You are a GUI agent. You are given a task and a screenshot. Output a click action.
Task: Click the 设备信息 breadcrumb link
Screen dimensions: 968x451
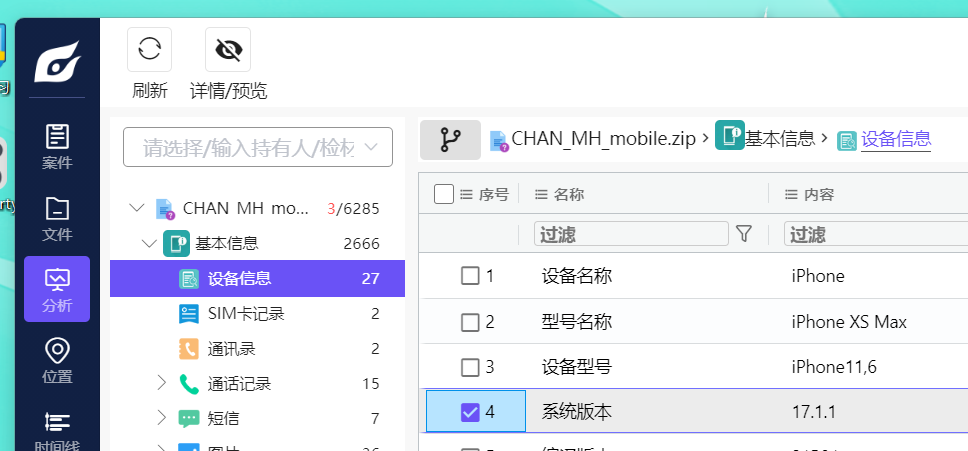895,139
